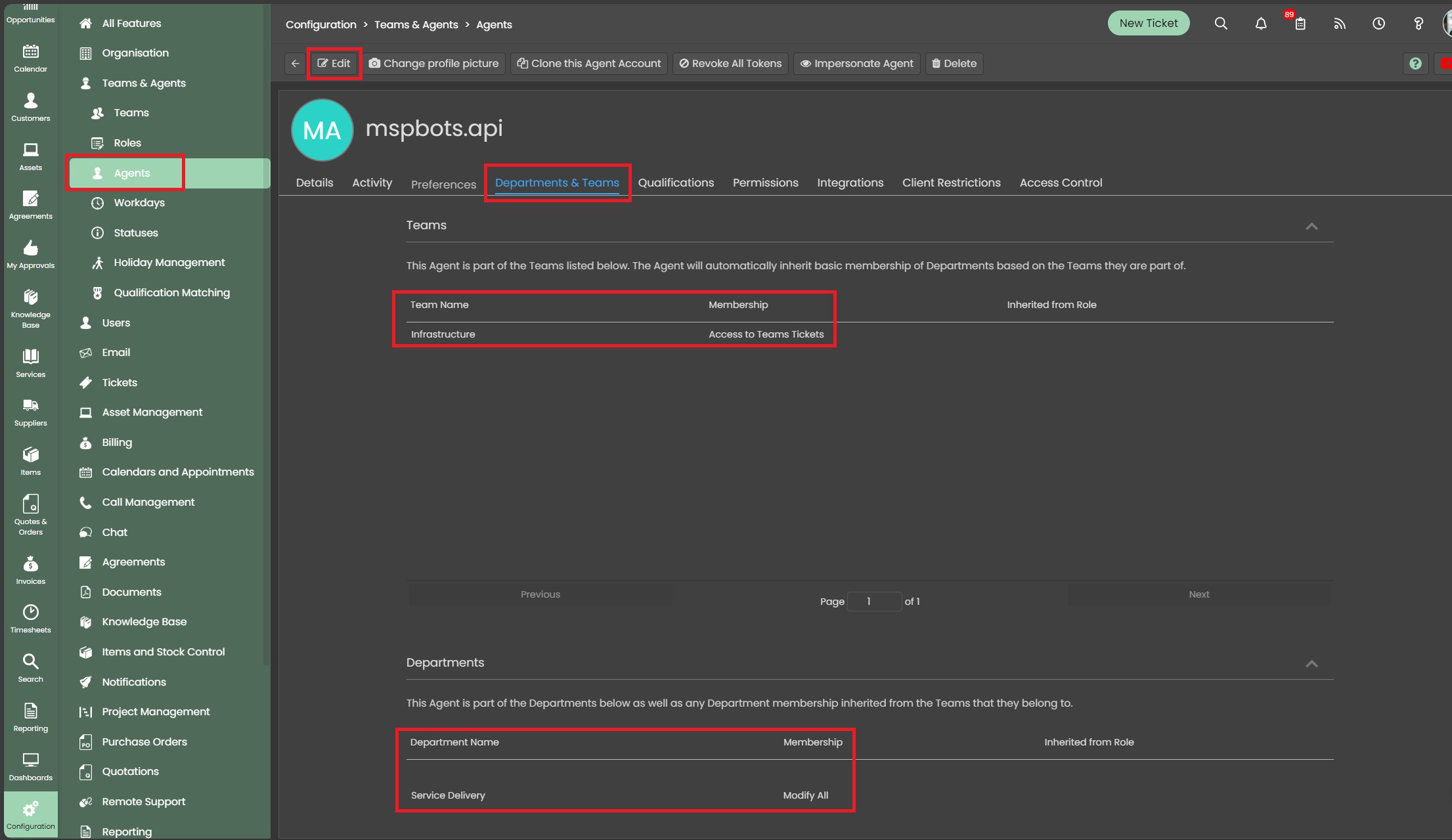Viewport: 1452px width, 840px height.
Task: Open the search magnifier icon in top bar
Action: tap(1221, 24)
